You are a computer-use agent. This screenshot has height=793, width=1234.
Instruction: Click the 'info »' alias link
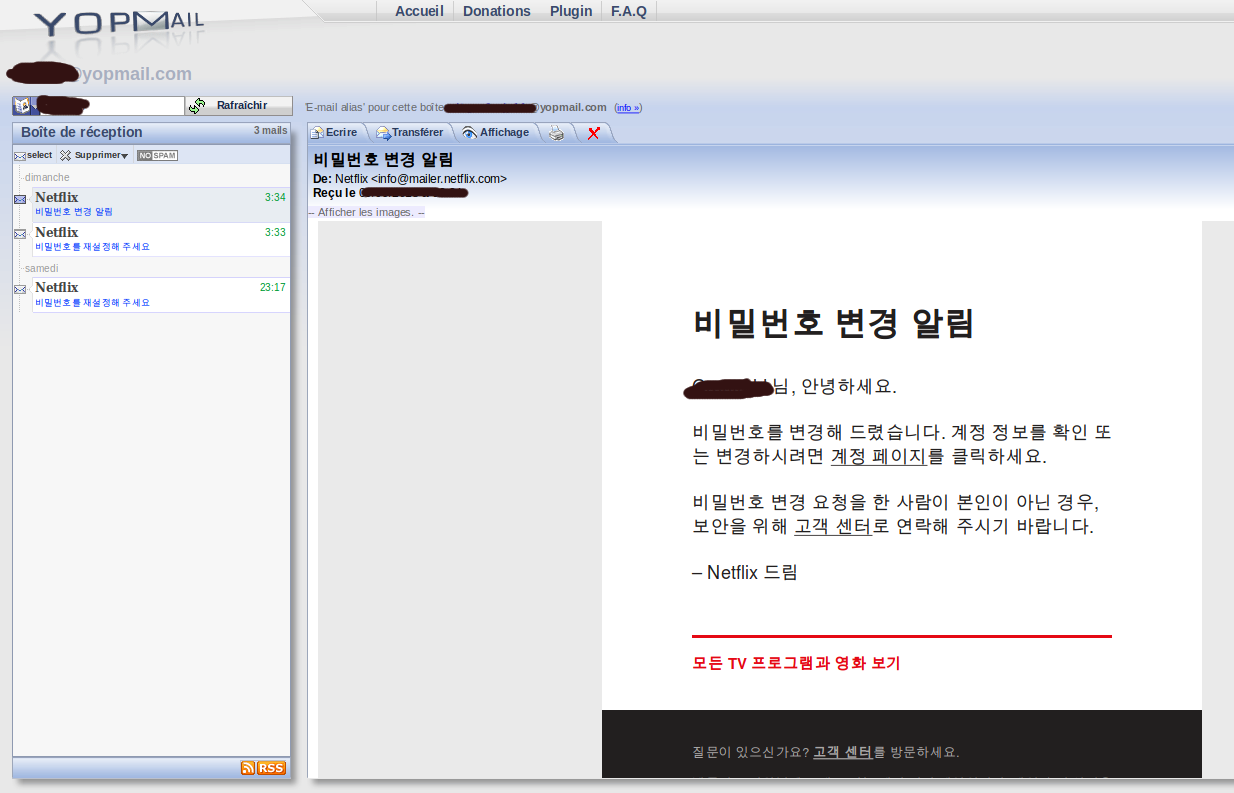point(628,108)
